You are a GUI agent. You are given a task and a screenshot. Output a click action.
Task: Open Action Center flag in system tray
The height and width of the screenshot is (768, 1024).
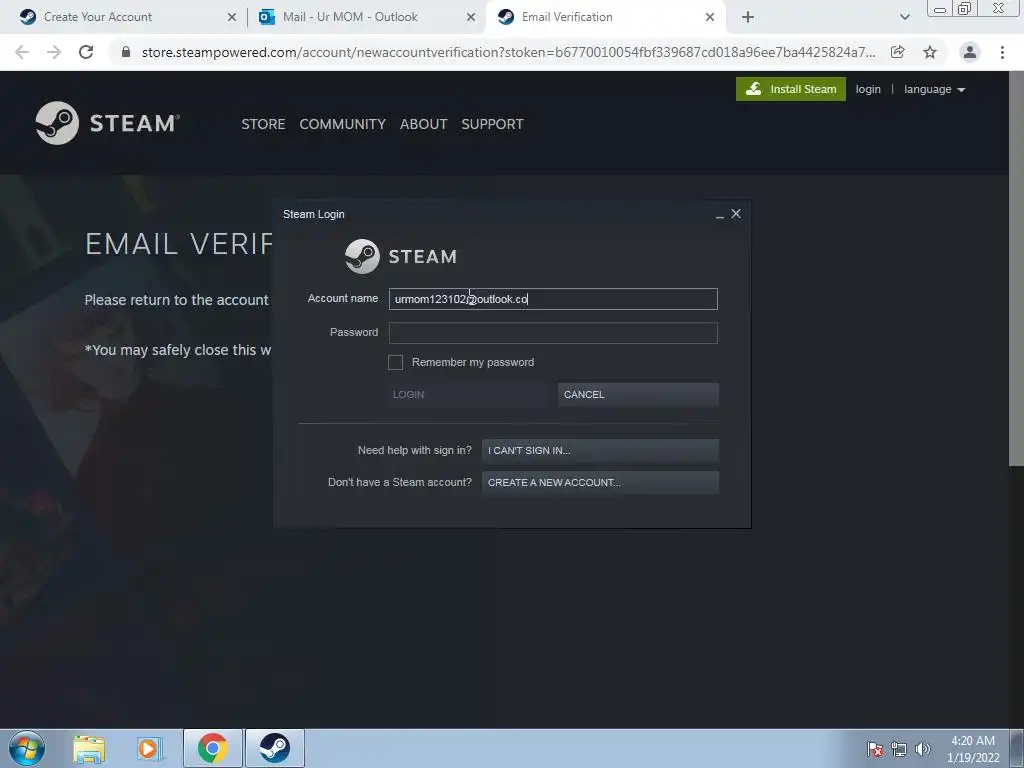[874, 749]
